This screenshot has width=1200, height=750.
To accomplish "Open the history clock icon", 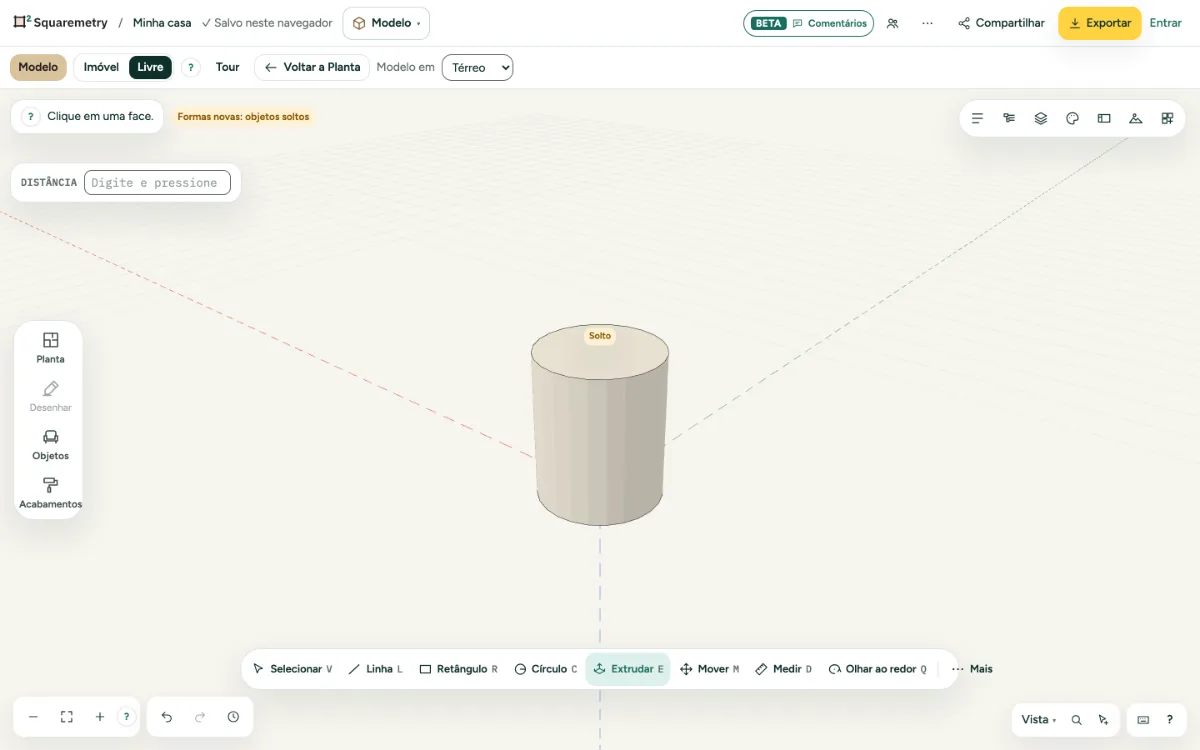I will pyautogui.click(x=233, y=717).
